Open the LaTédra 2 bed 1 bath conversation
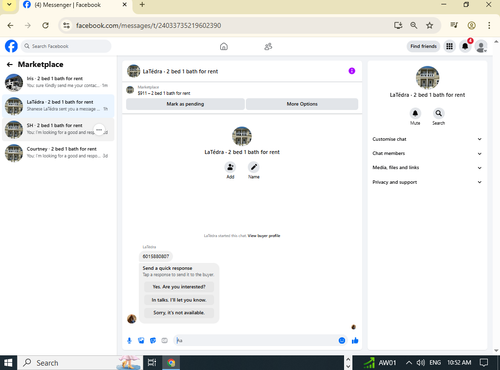The height and width of the screenshot is (370, 500). 58,106
